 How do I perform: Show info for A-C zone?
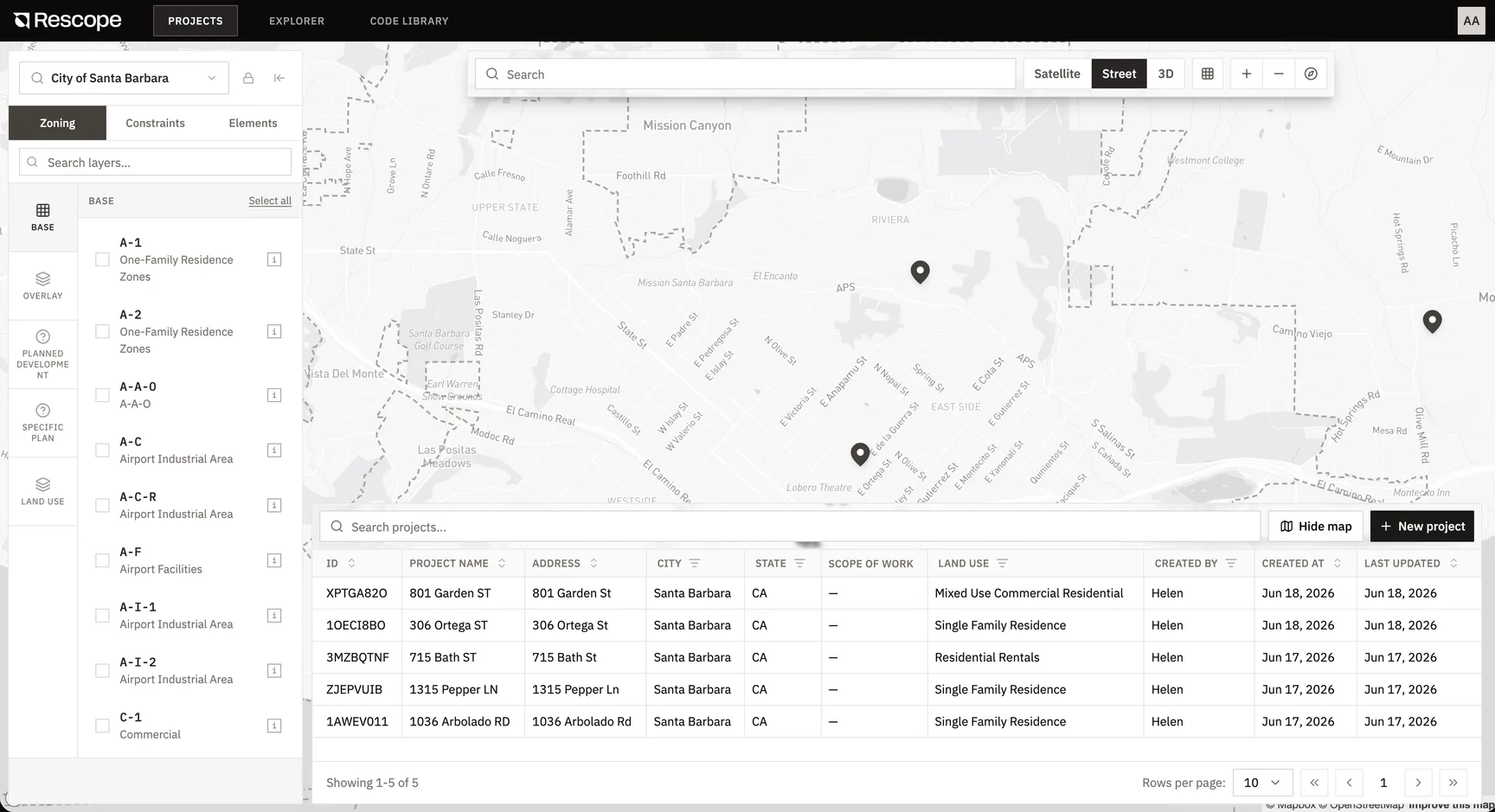pyautogui.click(x=274, y=450)
